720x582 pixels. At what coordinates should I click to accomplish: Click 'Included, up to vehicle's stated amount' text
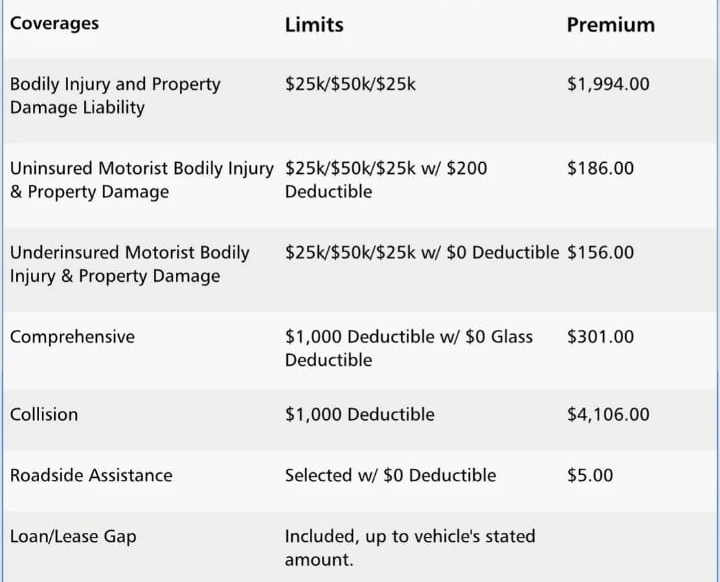(x=410, y=548)
